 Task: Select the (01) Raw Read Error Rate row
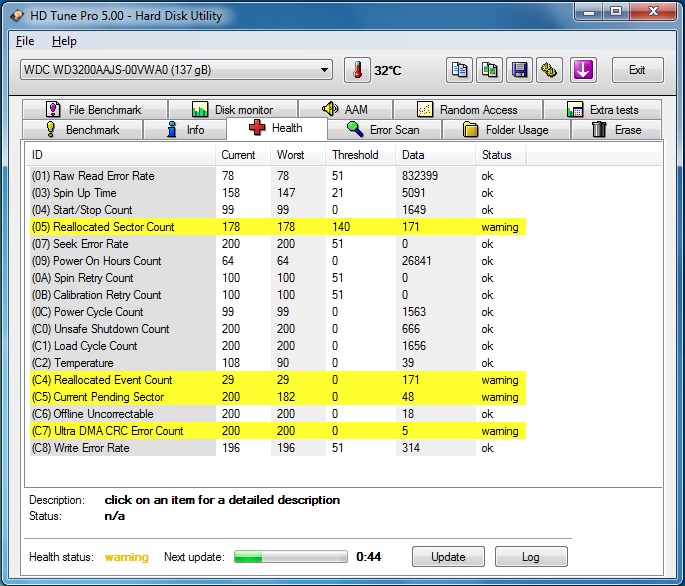(278, 176)
